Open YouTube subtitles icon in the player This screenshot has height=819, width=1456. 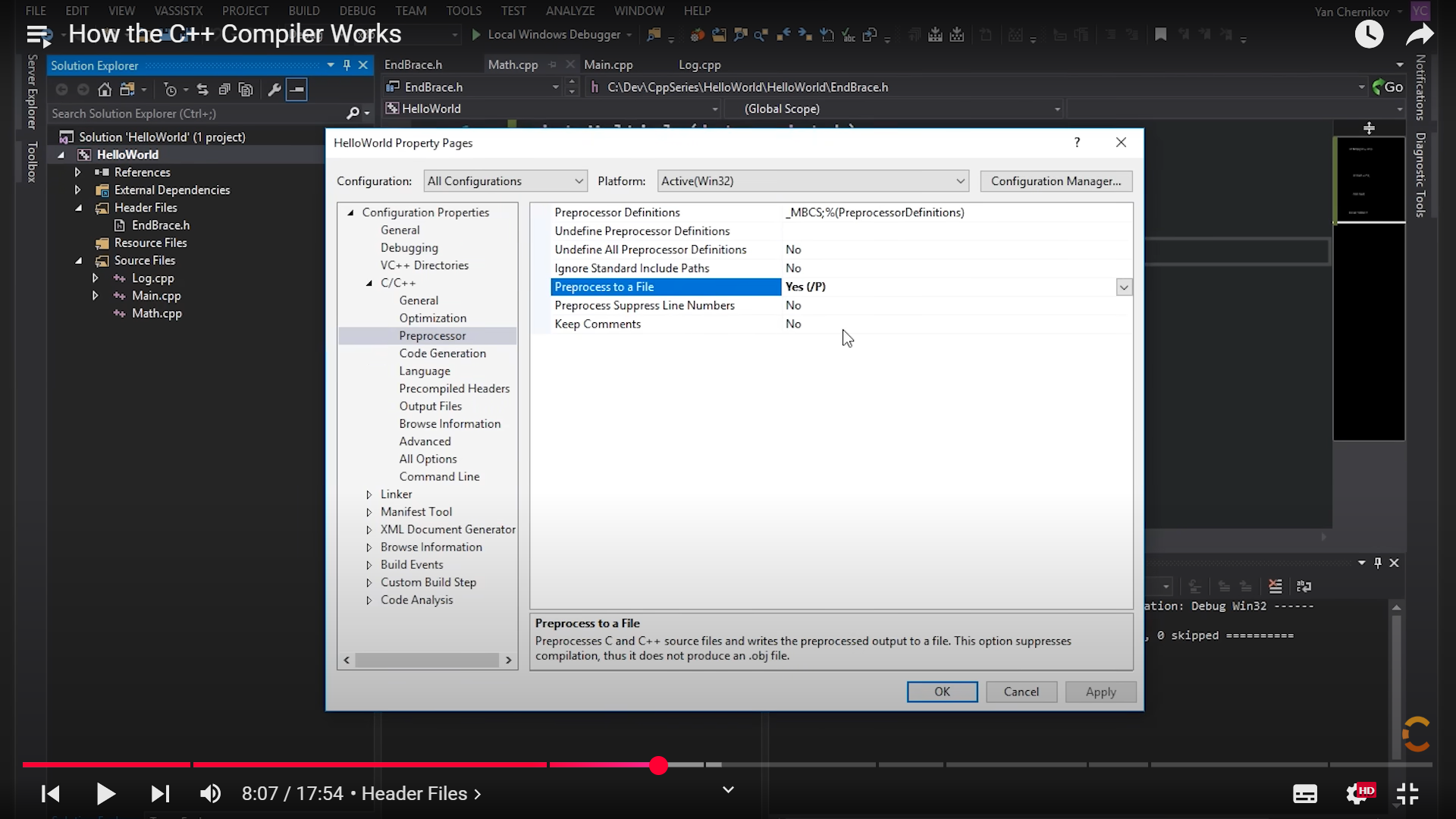(1305, 794)
